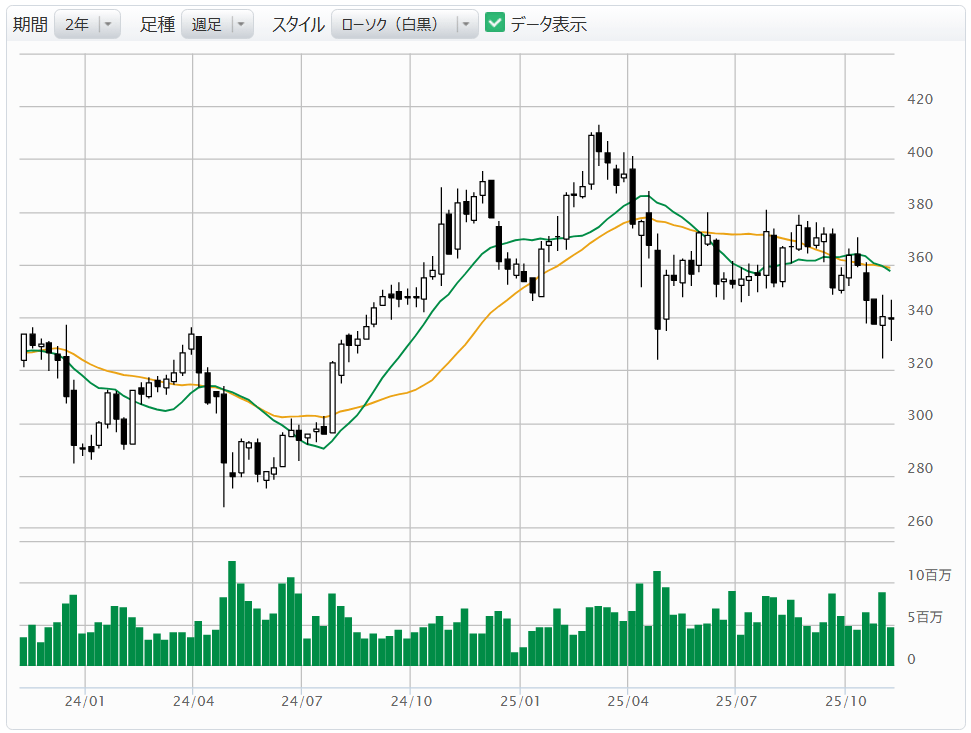Click the 24/07 date axis label
This screenshot has width=971, height=733.
click(x=302, y=701)
